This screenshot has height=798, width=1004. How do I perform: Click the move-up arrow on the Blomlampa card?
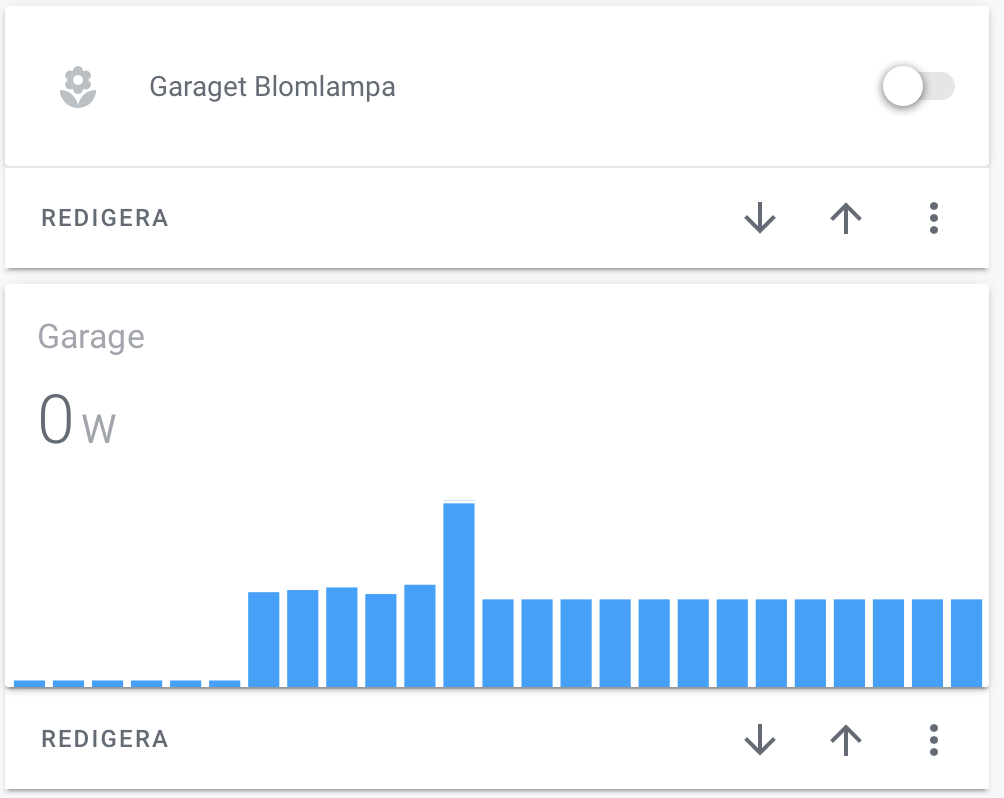click(x=845, y=218)
